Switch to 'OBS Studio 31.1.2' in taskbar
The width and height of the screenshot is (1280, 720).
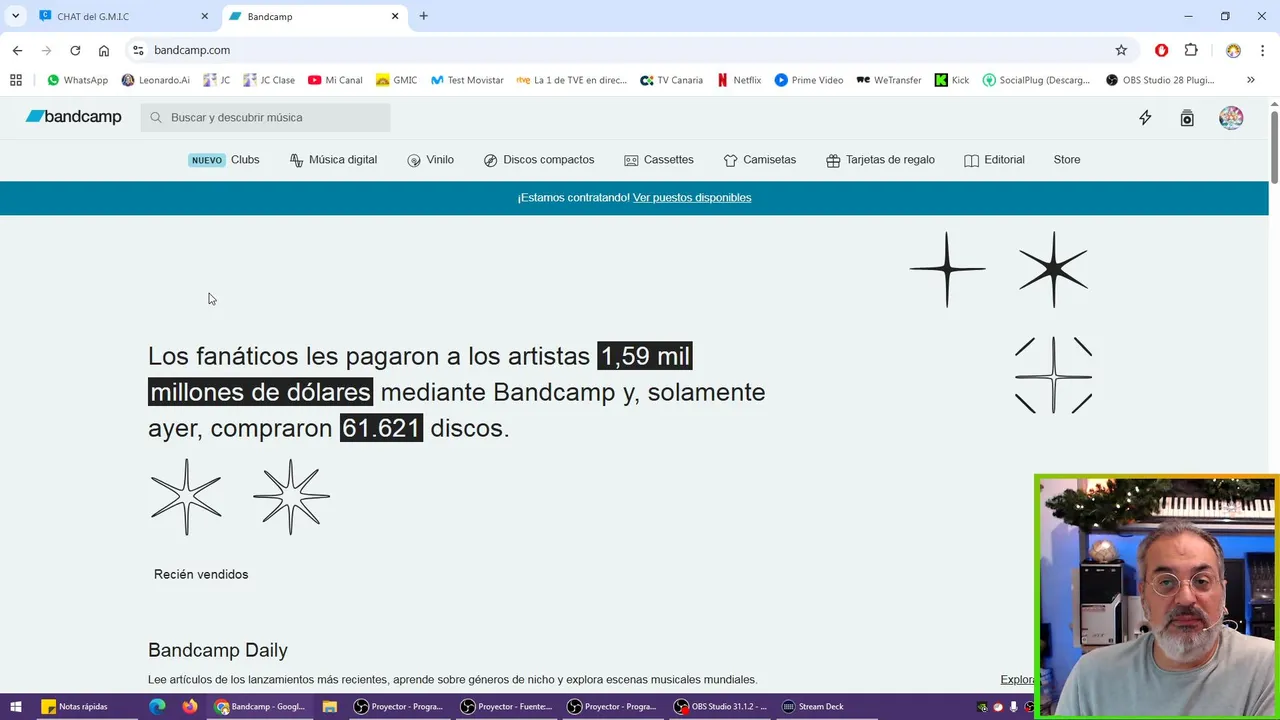tap(721, 706)
